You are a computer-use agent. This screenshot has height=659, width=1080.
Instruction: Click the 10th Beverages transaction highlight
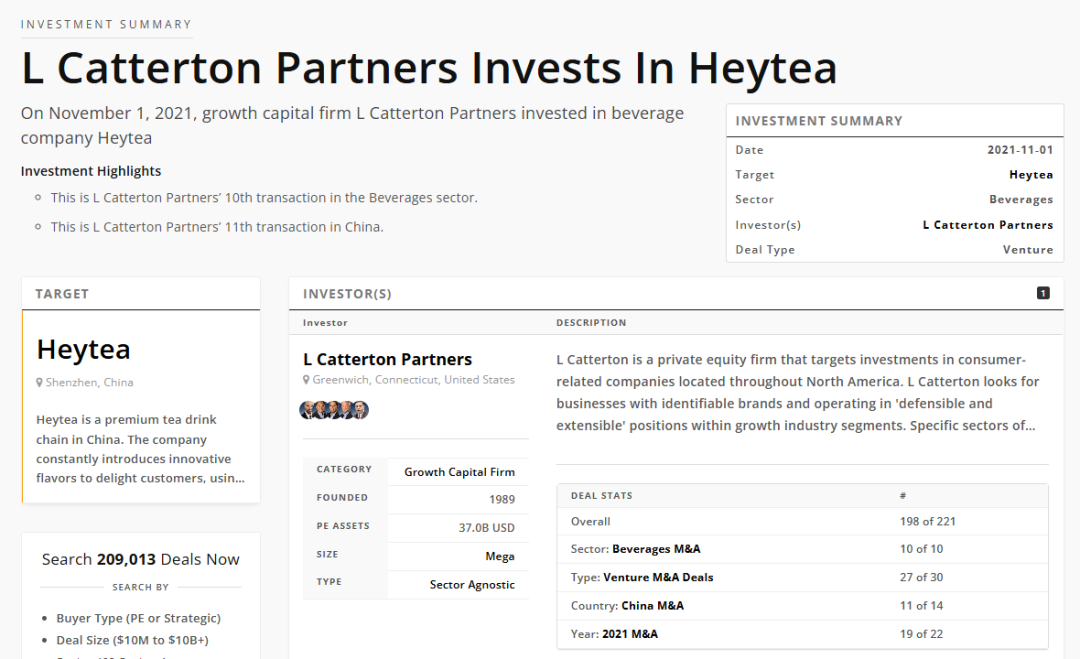tap(264, 198)
